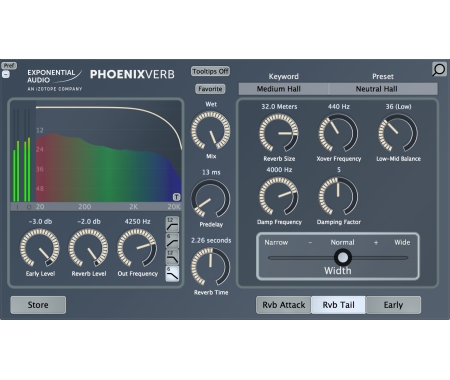This screenshot has width=450, height=380.
Task: Select the 12 dB low-pass filter shape
Action: pyautogui.click(x=172, y=257)
